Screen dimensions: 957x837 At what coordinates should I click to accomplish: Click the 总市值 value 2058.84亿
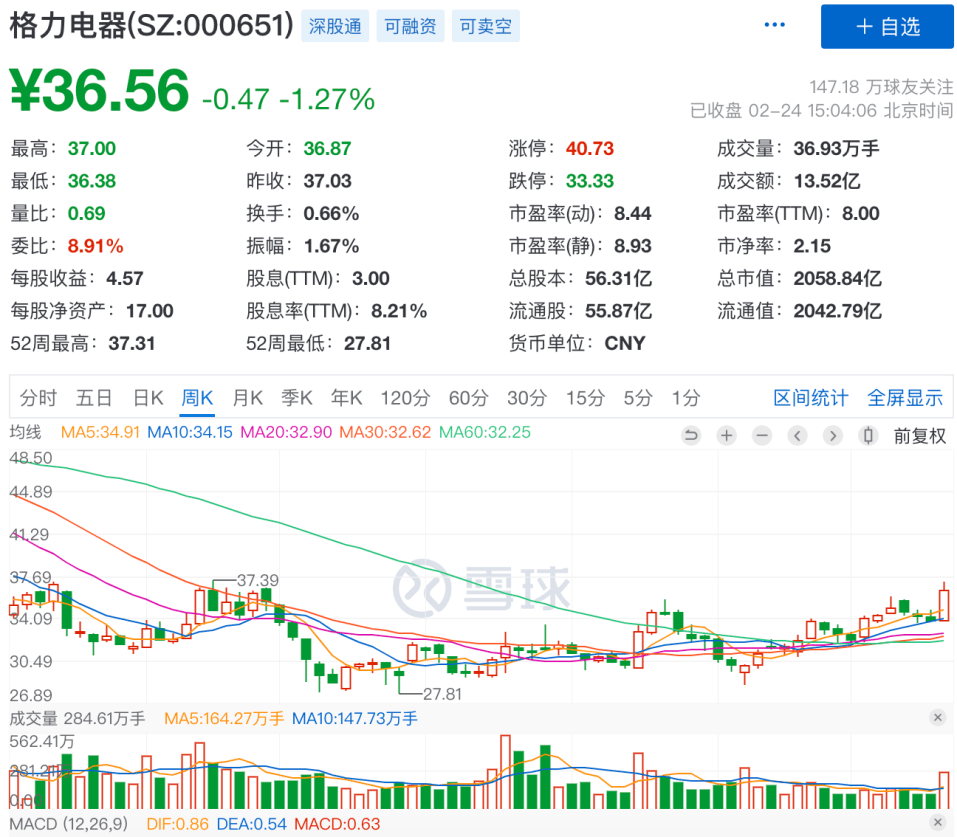(837, 278)
